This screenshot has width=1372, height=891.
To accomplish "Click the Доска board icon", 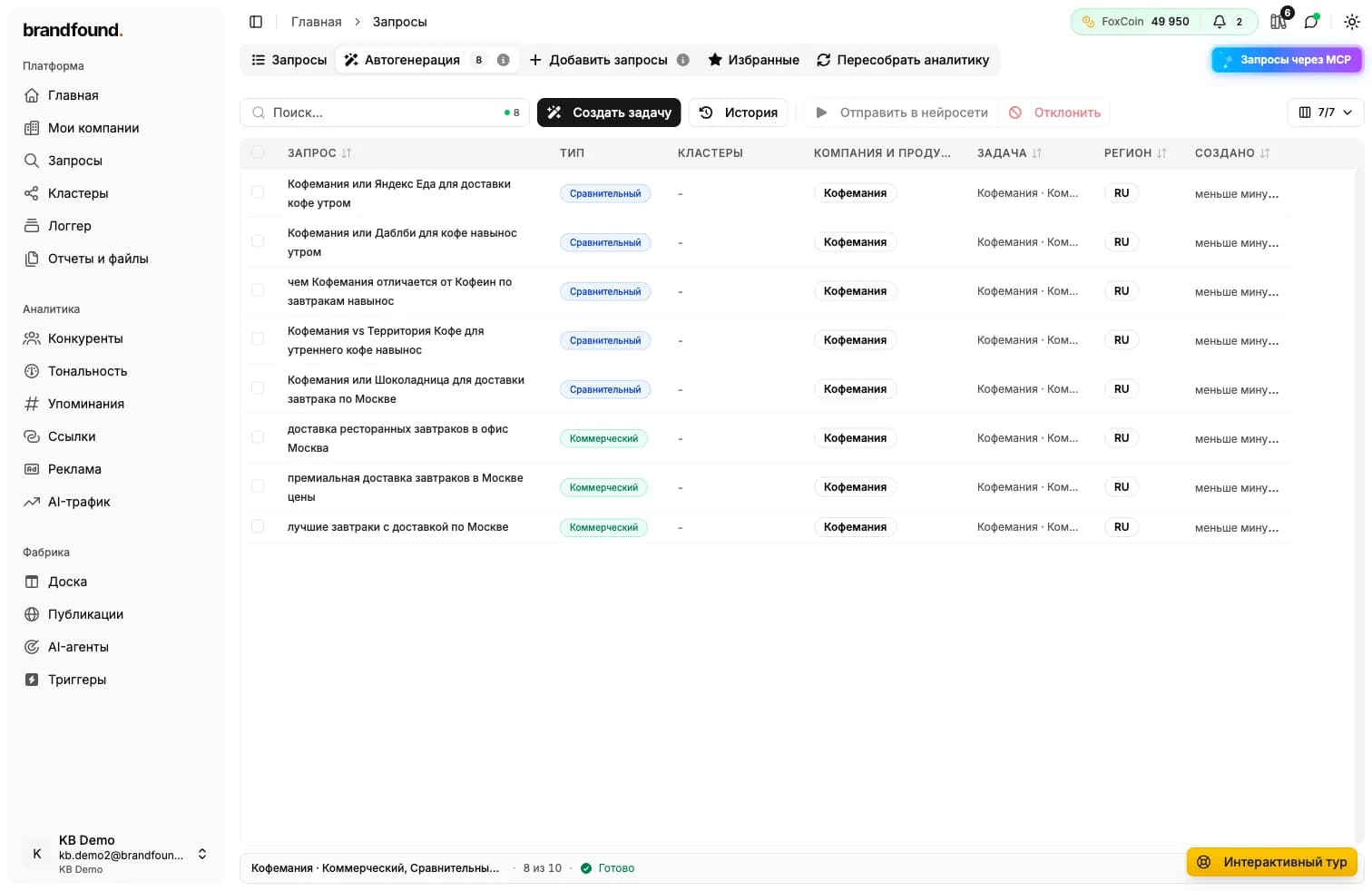I will (32, 582).
